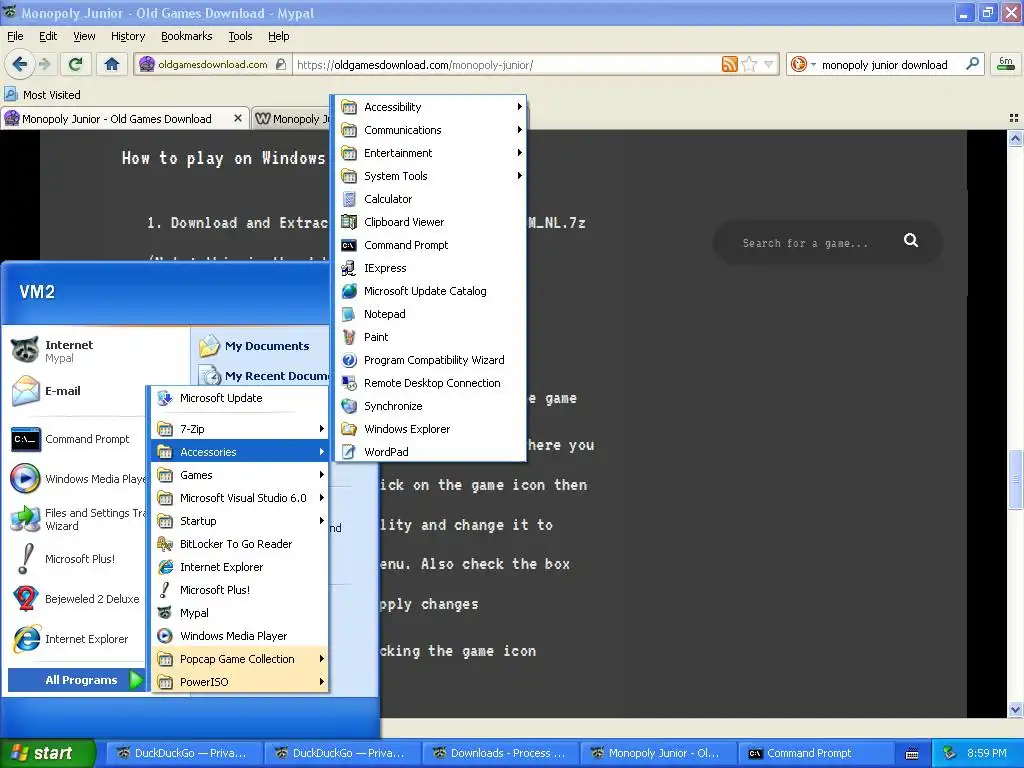The width and height of the screenshot is (1024, 768).
Task: Open BitLocker To Go Reader
Action: pyautogui.click(x=240, y=544)
